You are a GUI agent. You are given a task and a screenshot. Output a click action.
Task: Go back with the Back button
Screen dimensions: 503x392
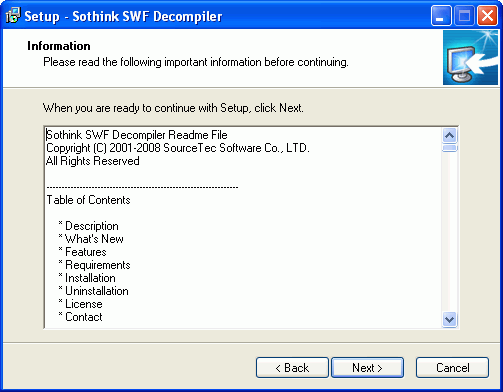292,368
